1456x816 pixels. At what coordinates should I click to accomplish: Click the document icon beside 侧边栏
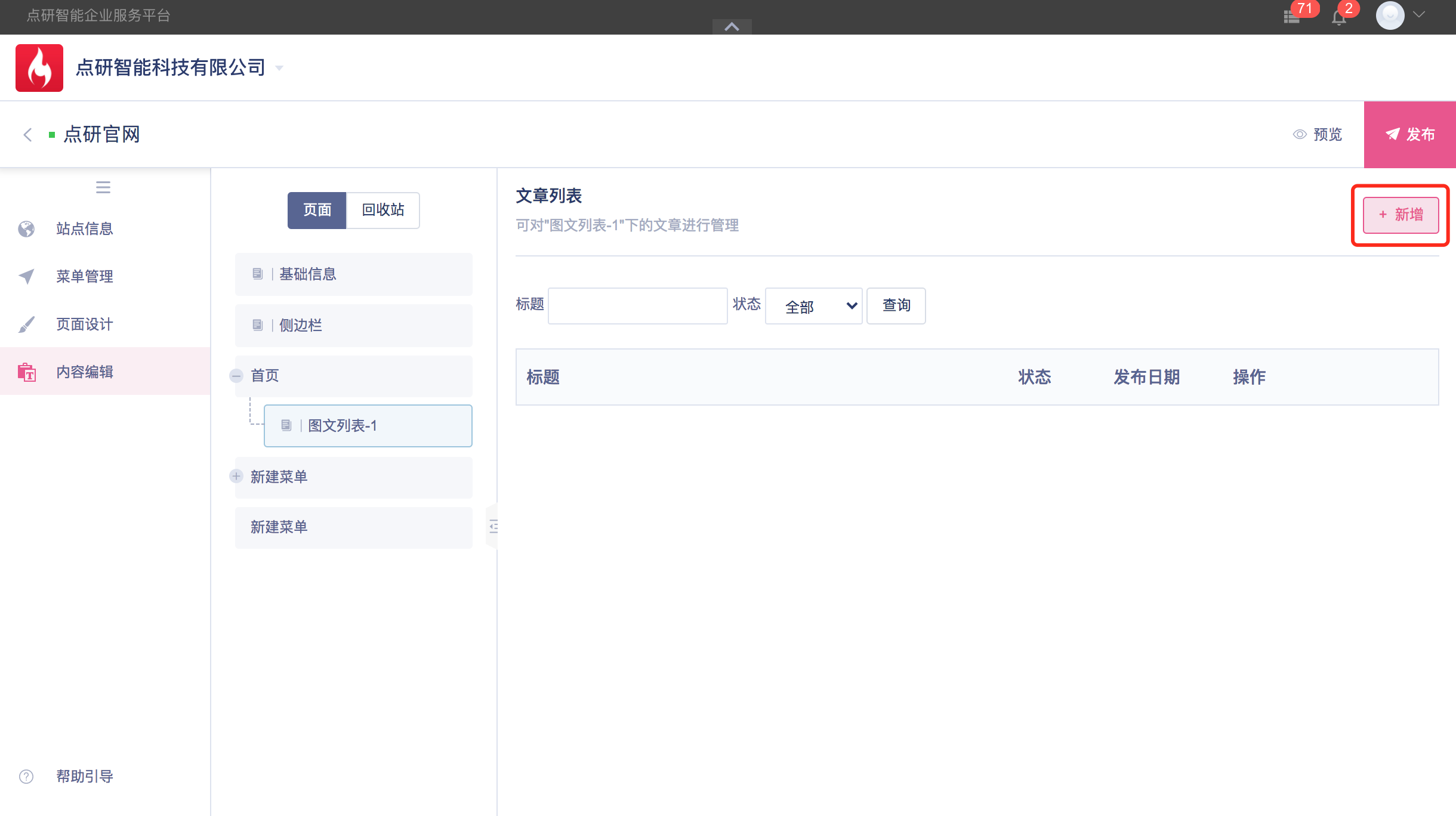257,325
